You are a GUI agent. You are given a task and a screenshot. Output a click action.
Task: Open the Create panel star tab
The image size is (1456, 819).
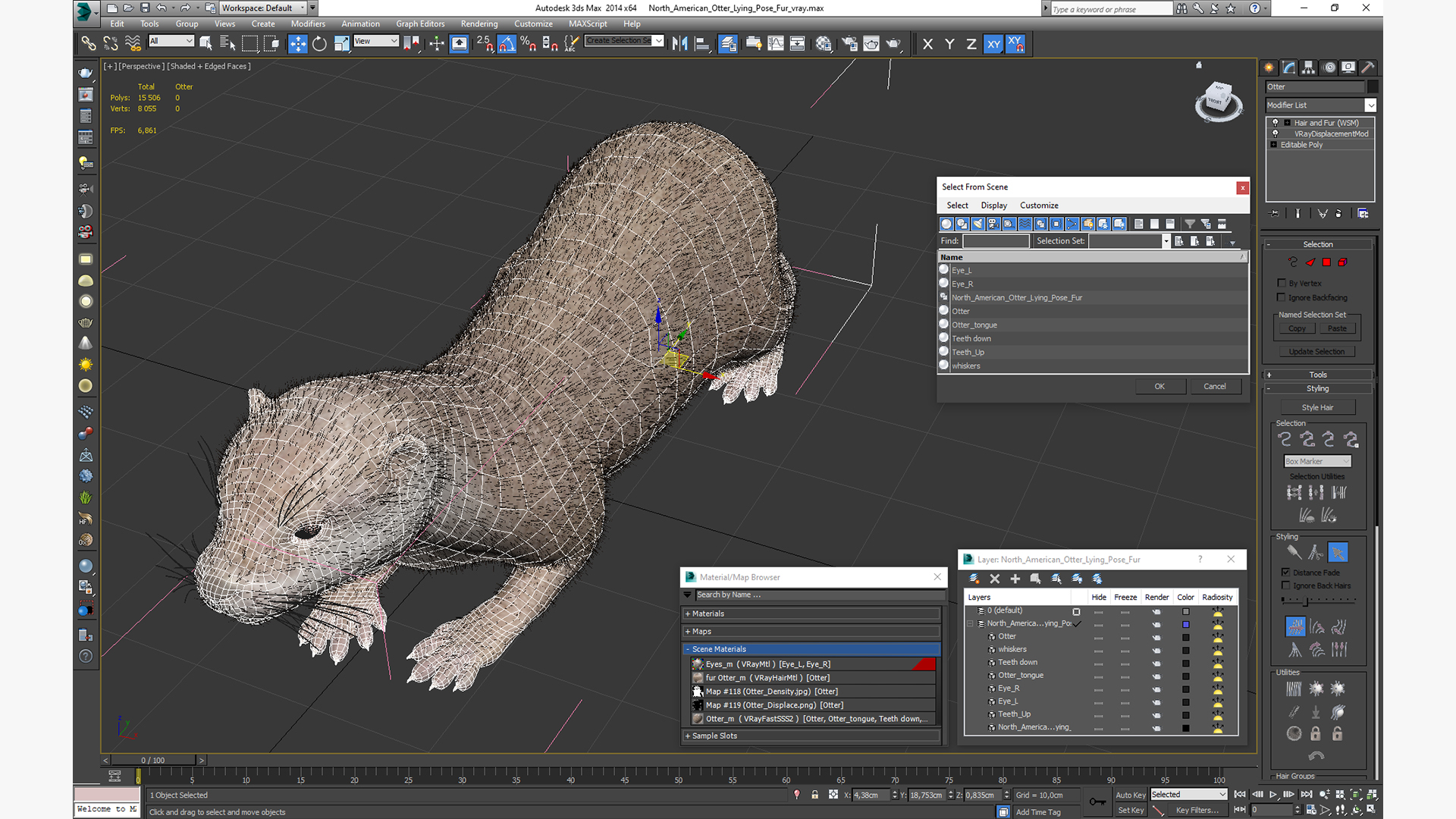pyautogui.click(x=1269, y=67)
